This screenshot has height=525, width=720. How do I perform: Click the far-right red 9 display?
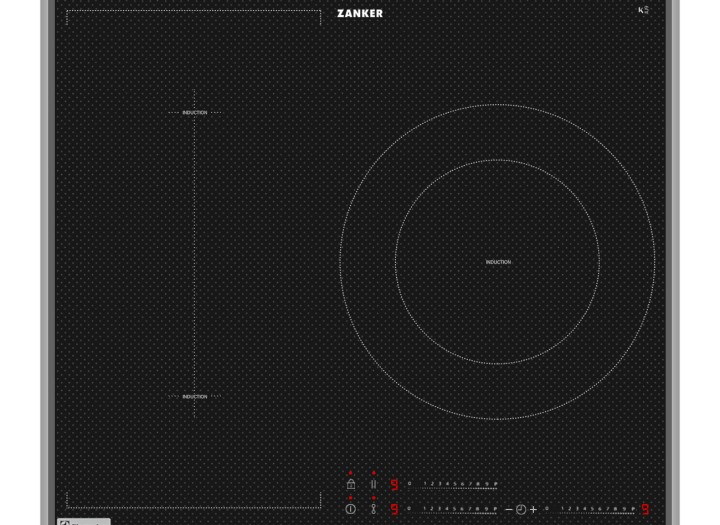click(x=645, y=509)
